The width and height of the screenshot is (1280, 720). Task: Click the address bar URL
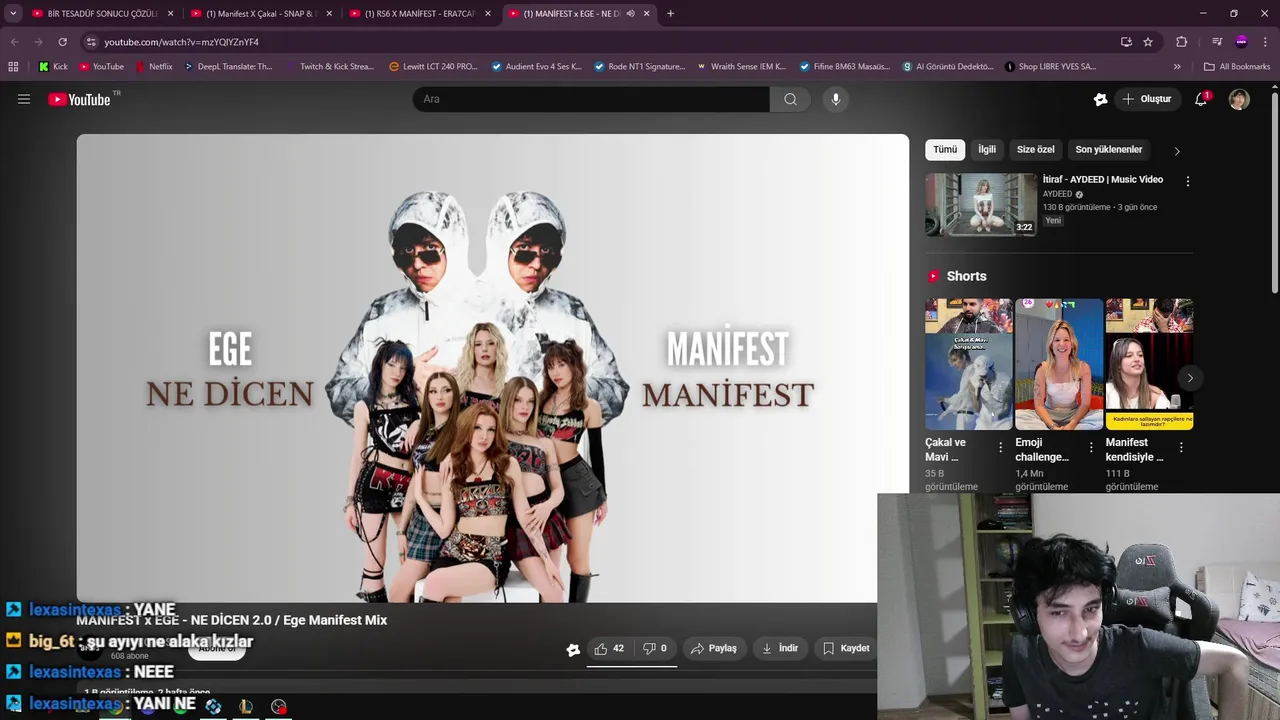pyautogui.click(x=181, y=42)
